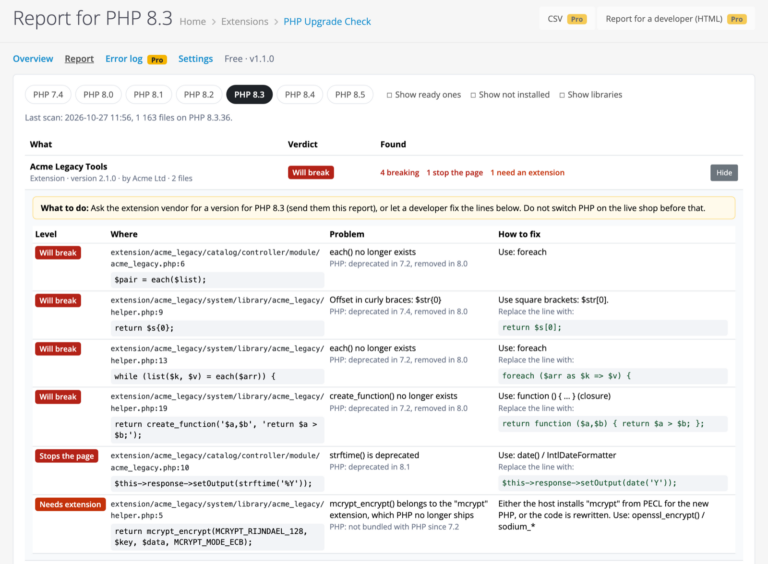Click the Free · v1.1.0 version label
768x564 pixels.
pyautogui.click(x=249, y=59)
